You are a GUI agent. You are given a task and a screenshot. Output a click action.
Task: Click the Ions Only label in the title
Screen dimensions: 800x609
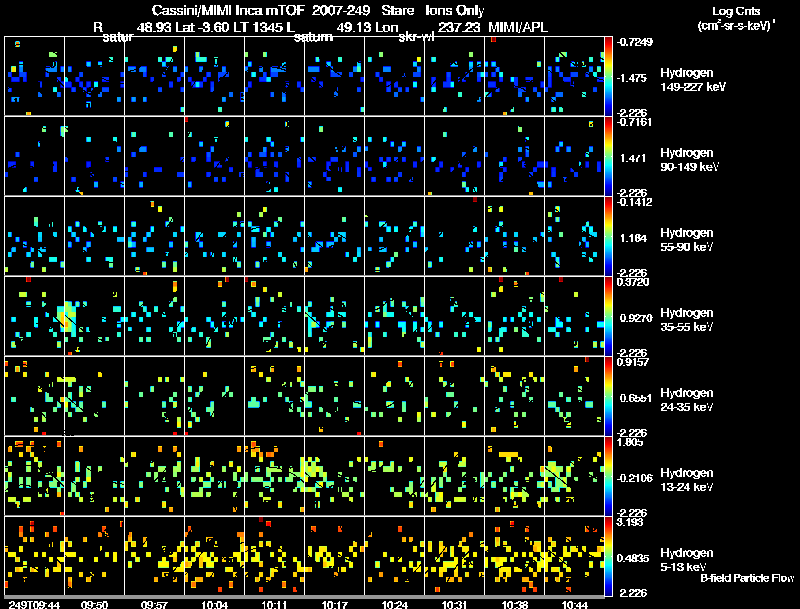click(x=455, y=11)
